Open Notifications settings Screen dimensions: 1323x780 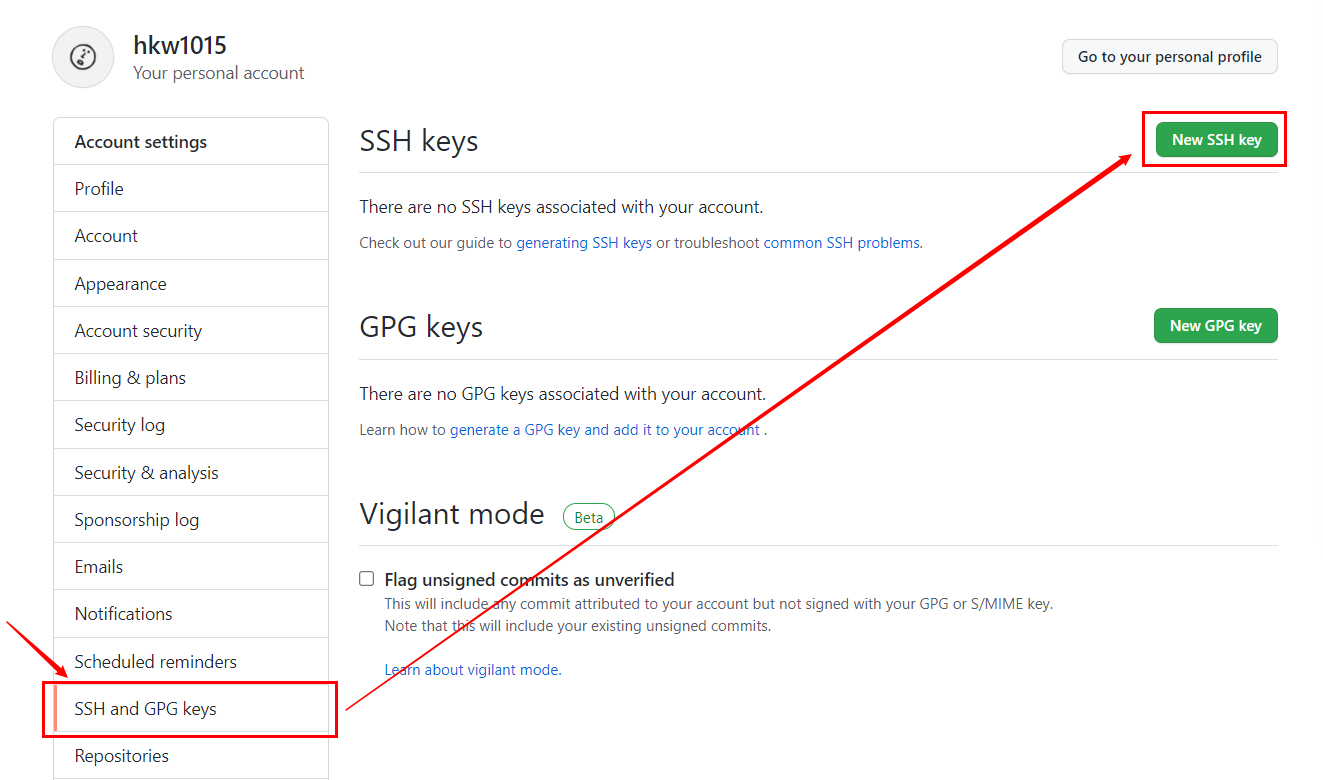[191, 614]
